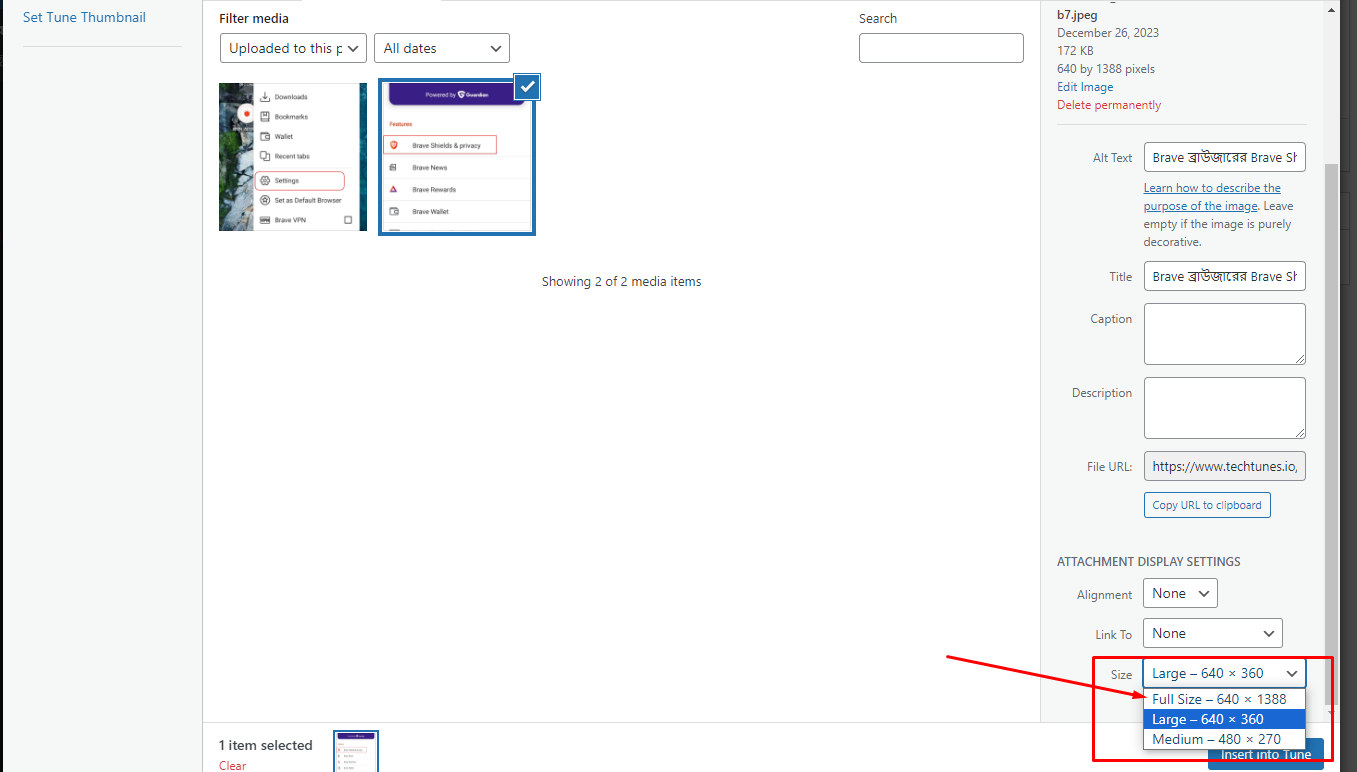Click the 'December 26, 2023' upload date
The width and height of the screenshot is (1357, 772).
(x=1108, y=33)
